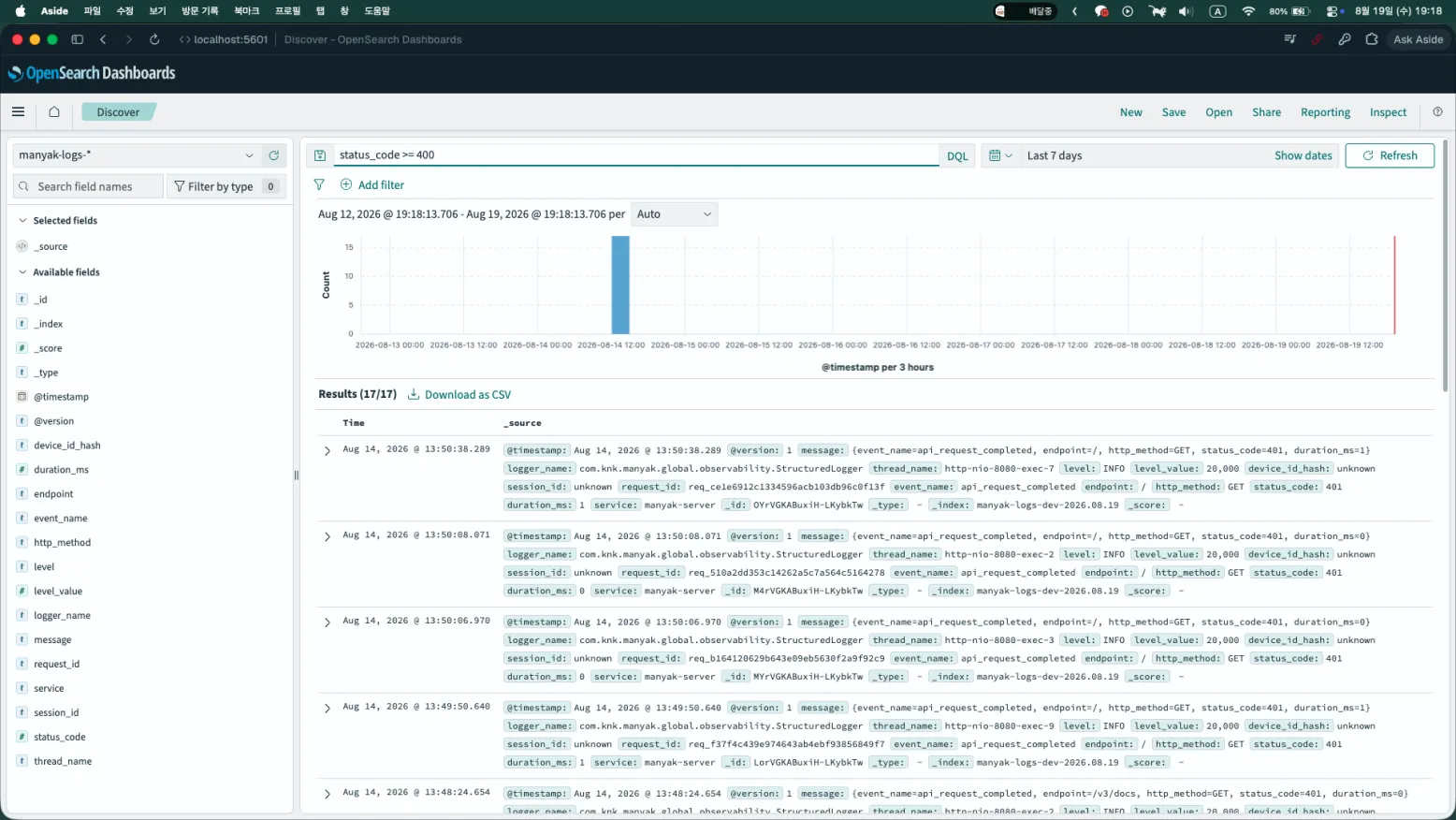
Task: Open the Apple menu
Action: (x=21, y=11)
